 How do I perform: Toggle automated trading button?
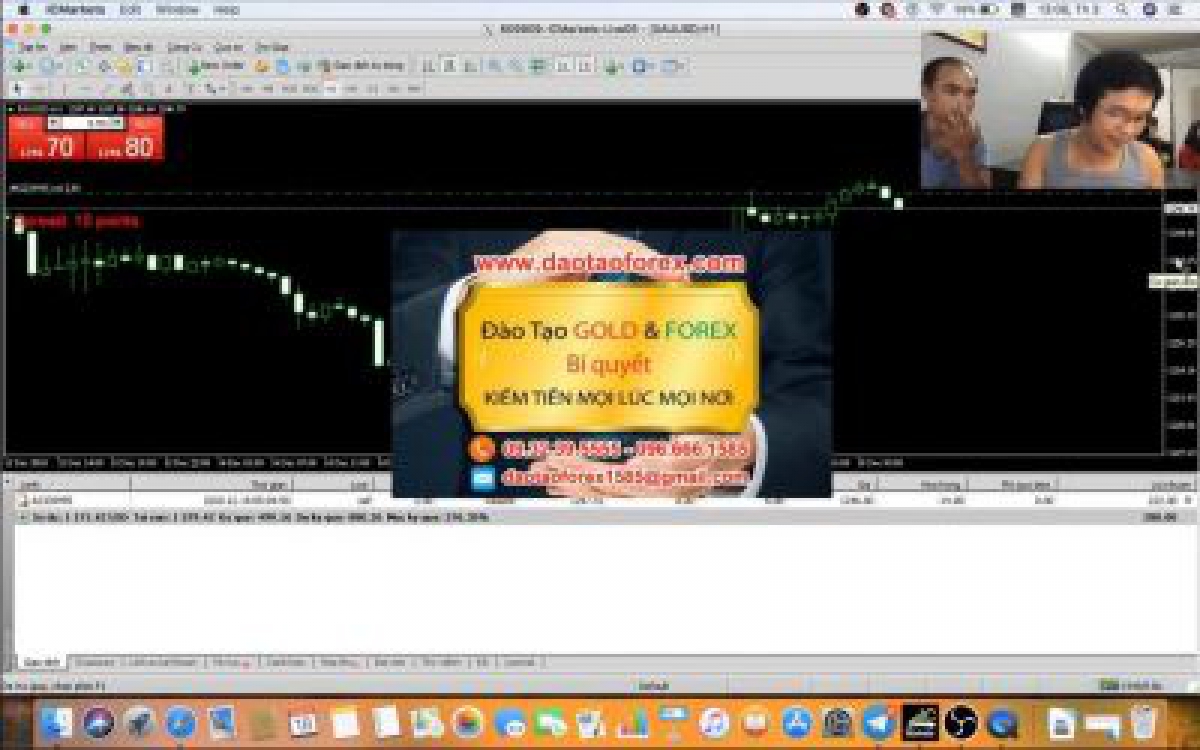click(x=361, y=66)
